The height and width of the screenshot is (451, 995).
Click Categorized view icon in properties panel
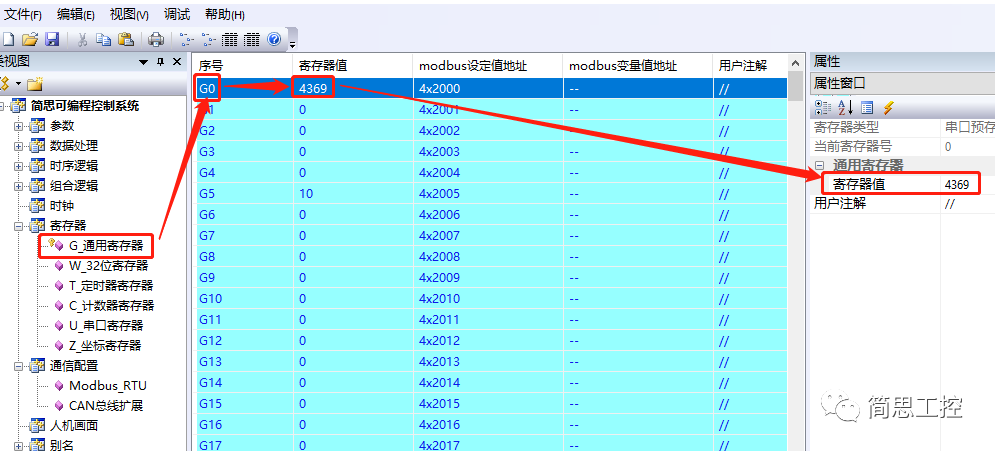[822, 108]
